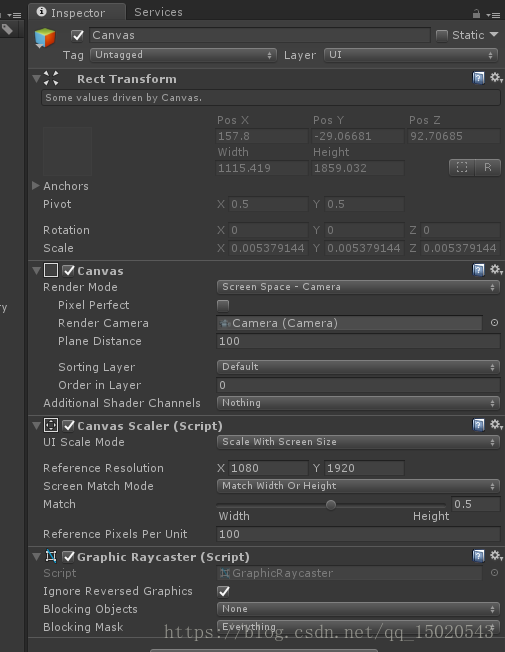The height and width of the screenshot is (652, 505).
Task: Click the tag icon in left panel
Action: click(x=7, y=29)
